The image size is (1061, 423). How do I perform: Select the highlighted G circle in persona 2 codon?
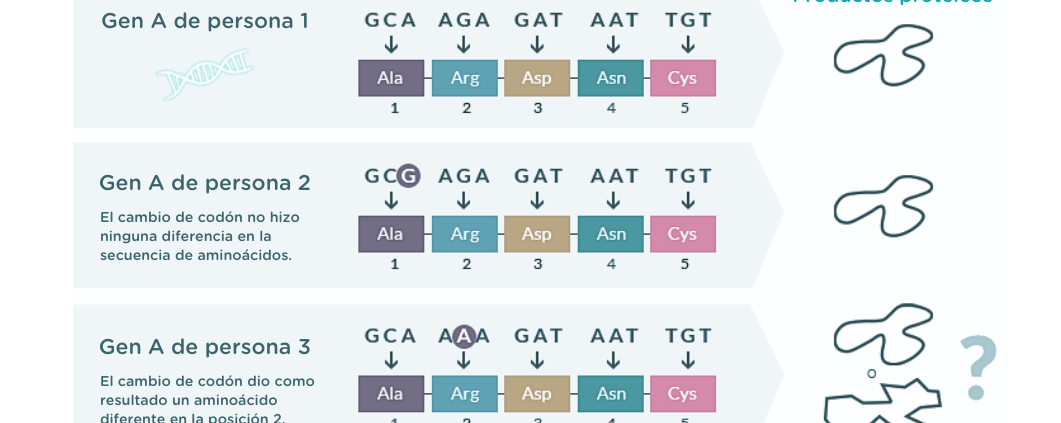(x=408, y=176)
